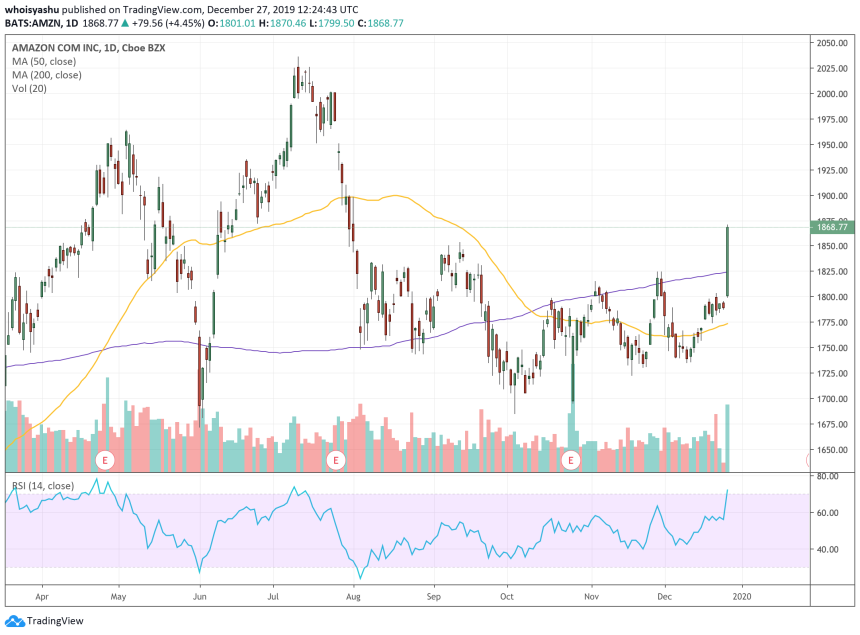Click the 1750.00 price axis label
Screen dimensions: 860x635
point(832,348)
